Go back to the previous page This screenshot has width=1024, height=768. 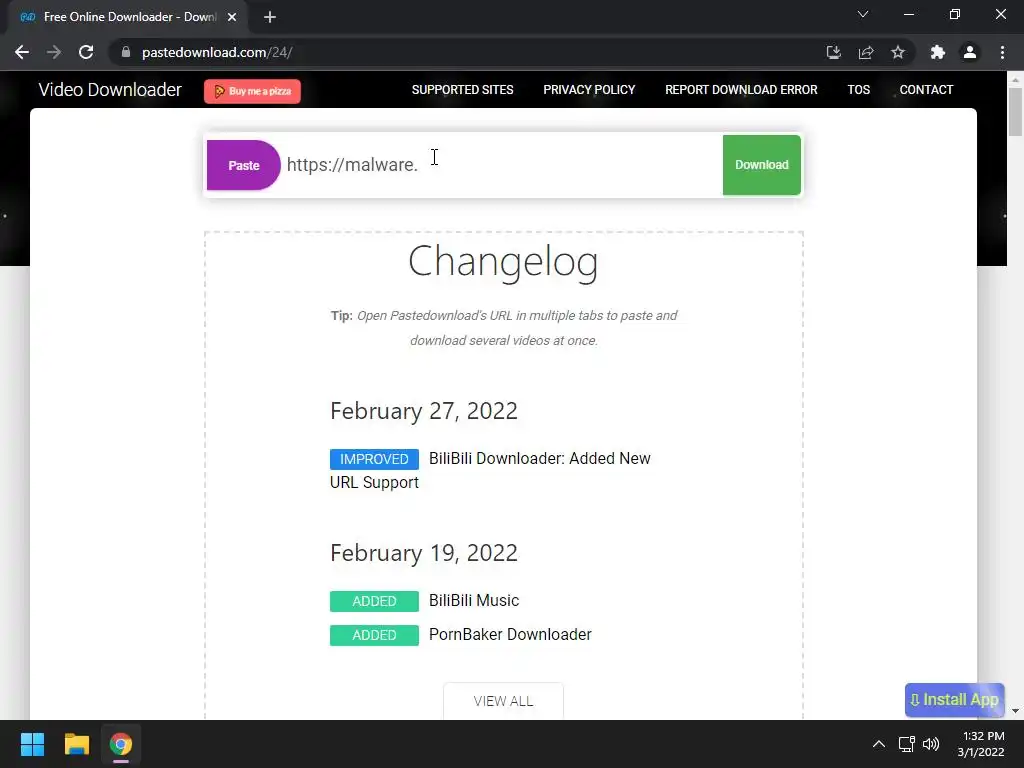22,52
